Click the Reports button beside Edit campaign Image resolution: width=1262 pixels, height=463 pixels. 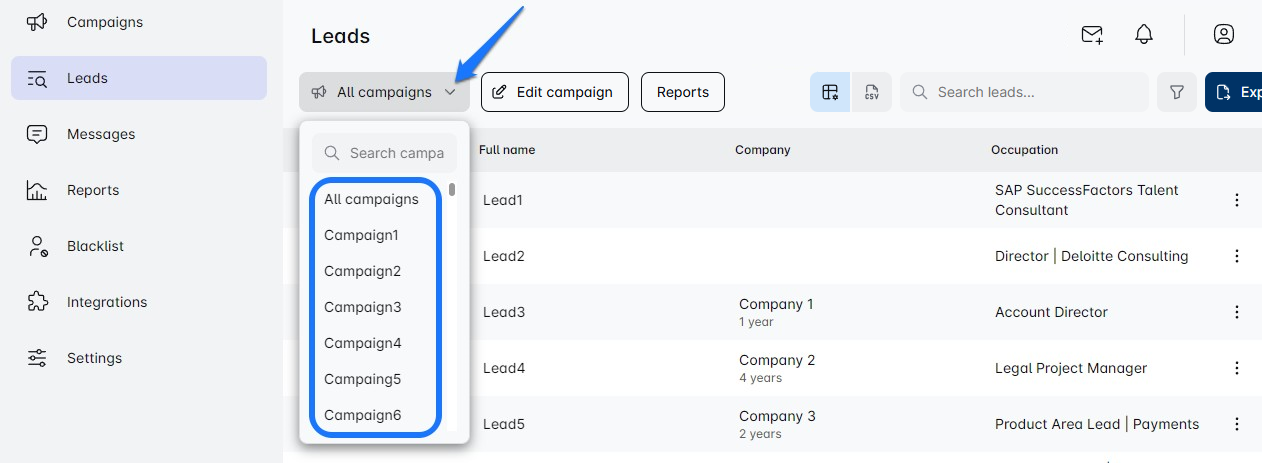(x=682, y=92)
